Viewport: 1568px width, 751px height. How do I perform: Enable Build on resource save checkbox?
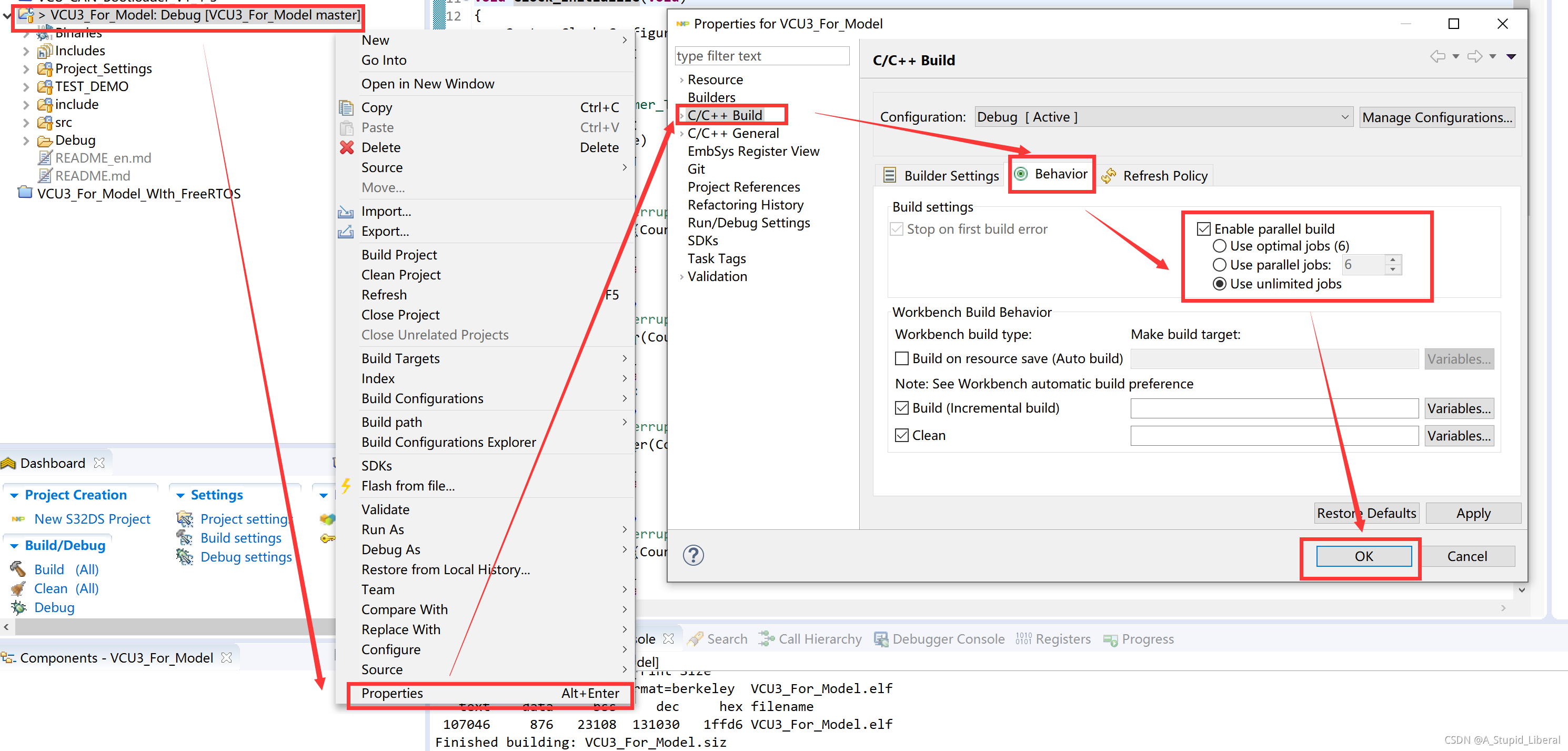(x=901, y=358)
